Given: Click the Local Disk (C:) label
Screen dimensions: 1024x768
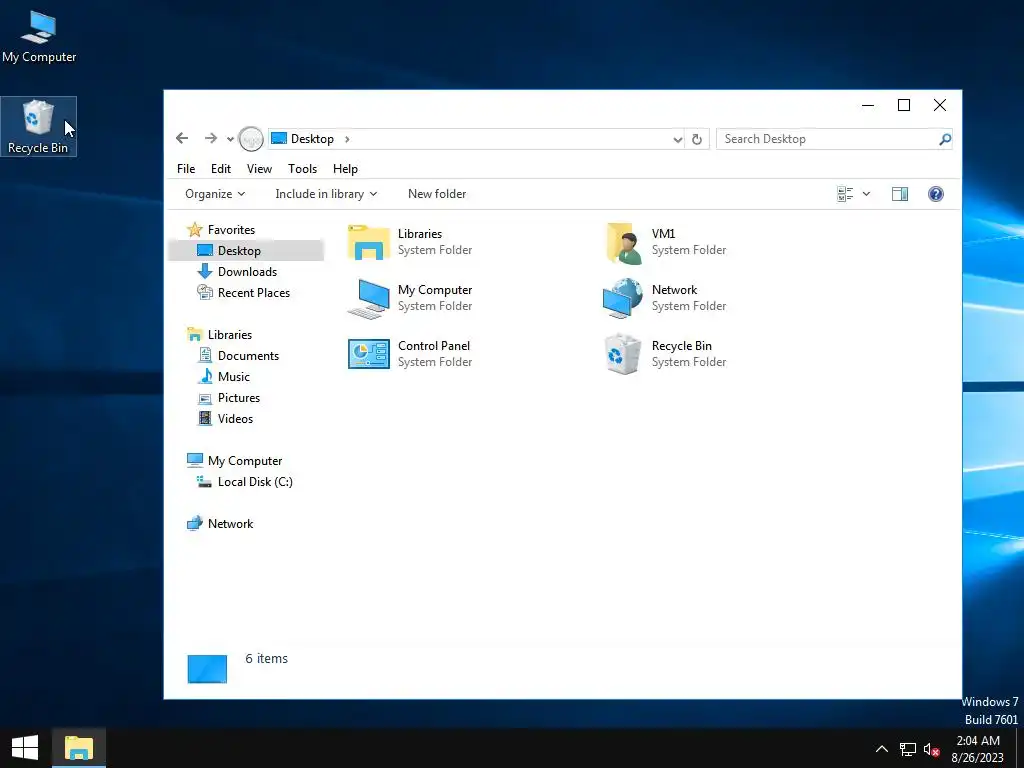Looking at the screenshot, I should (255, 482).
